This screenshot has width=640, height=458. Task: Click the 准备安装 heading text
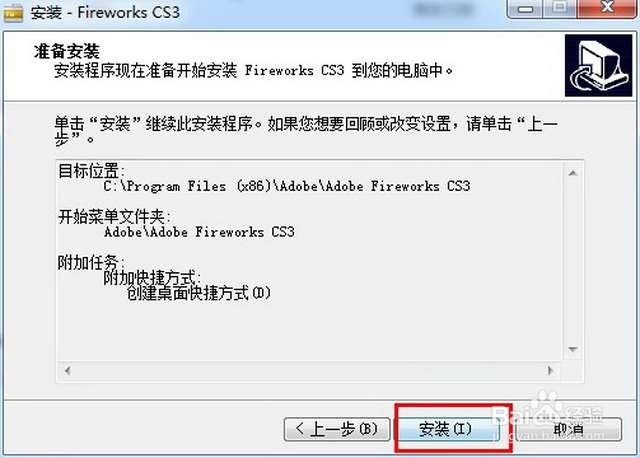pos(67,51)
